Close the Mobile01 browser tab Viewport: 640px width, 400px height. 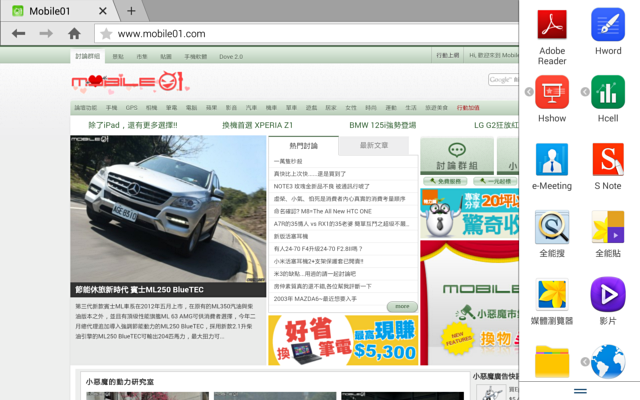point(103,11)
